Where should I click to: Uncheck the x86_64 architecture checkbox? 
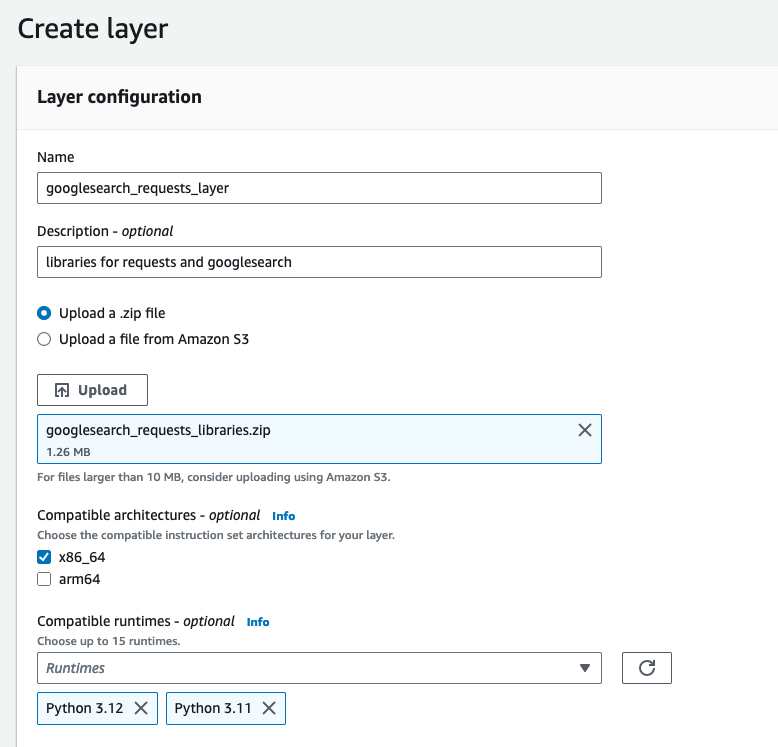pyautogui.click(x=44, y=557)
